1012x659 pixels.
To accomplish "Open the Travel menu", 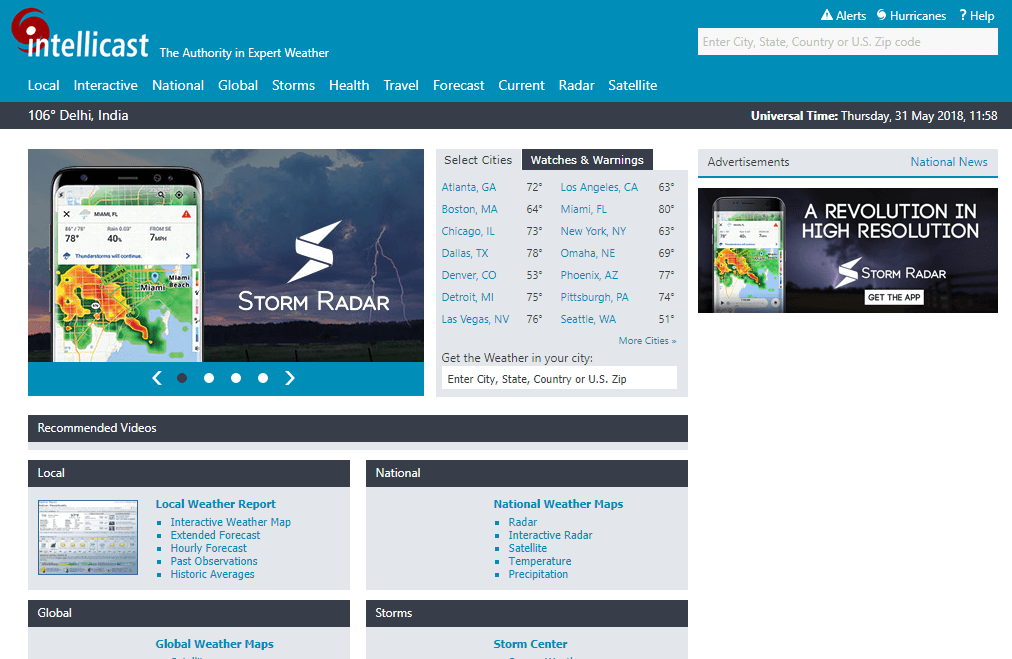I will [401, 85].
